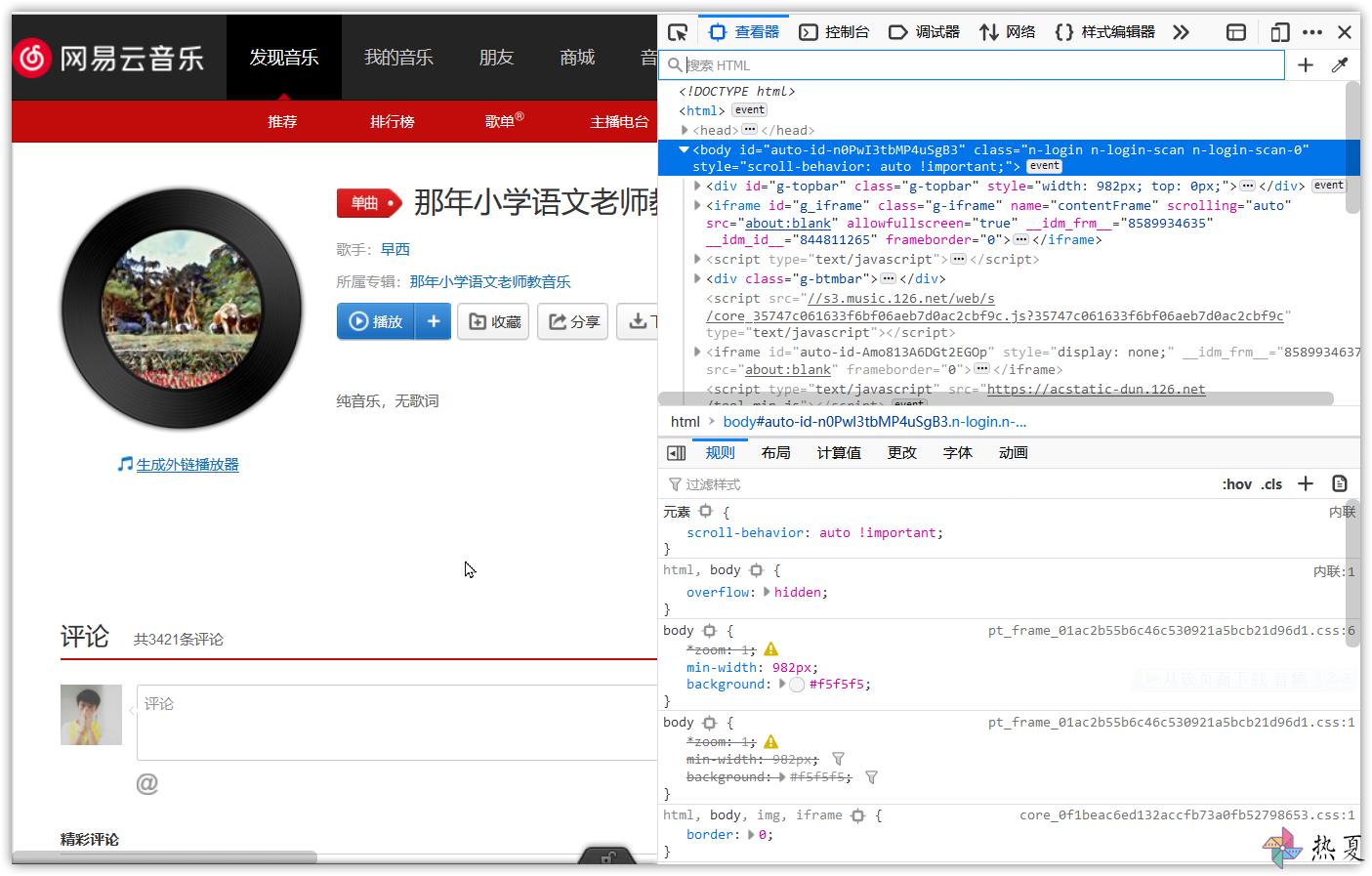Click the zoom warning triangle in first body rule

coord(771,649)
